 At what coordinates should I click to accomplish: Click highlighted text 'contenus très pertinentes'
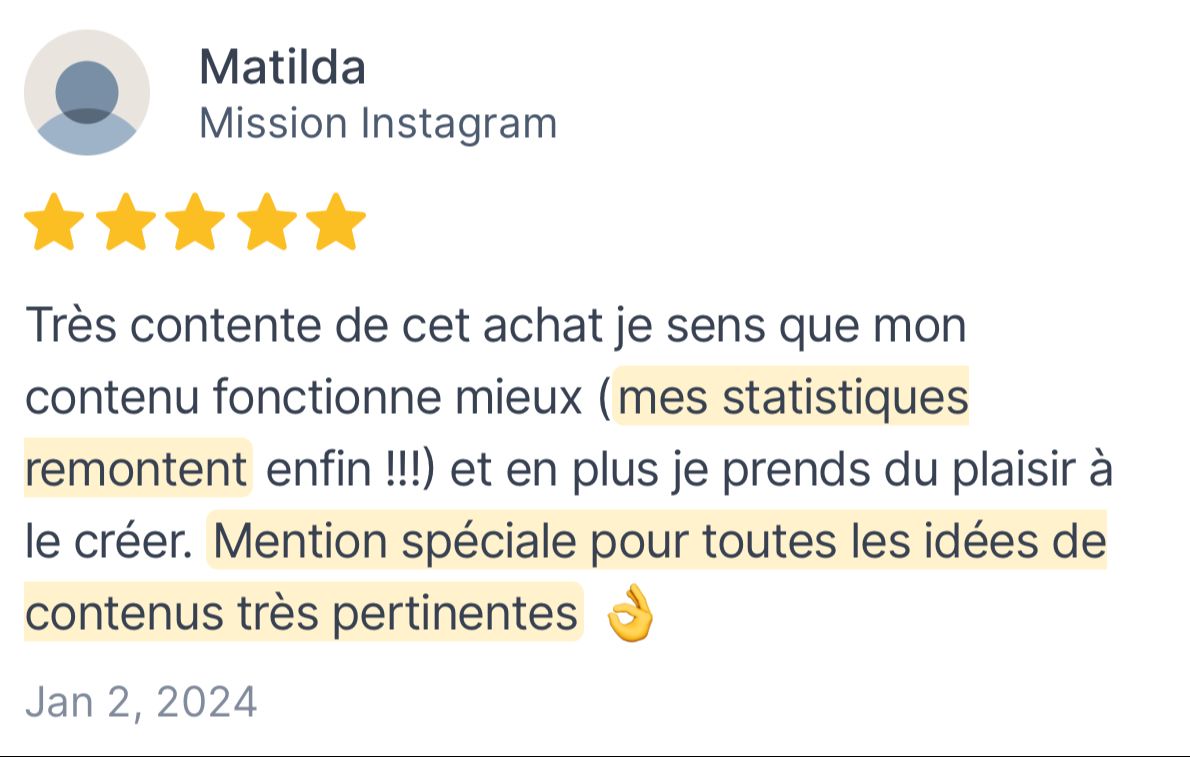301,613
